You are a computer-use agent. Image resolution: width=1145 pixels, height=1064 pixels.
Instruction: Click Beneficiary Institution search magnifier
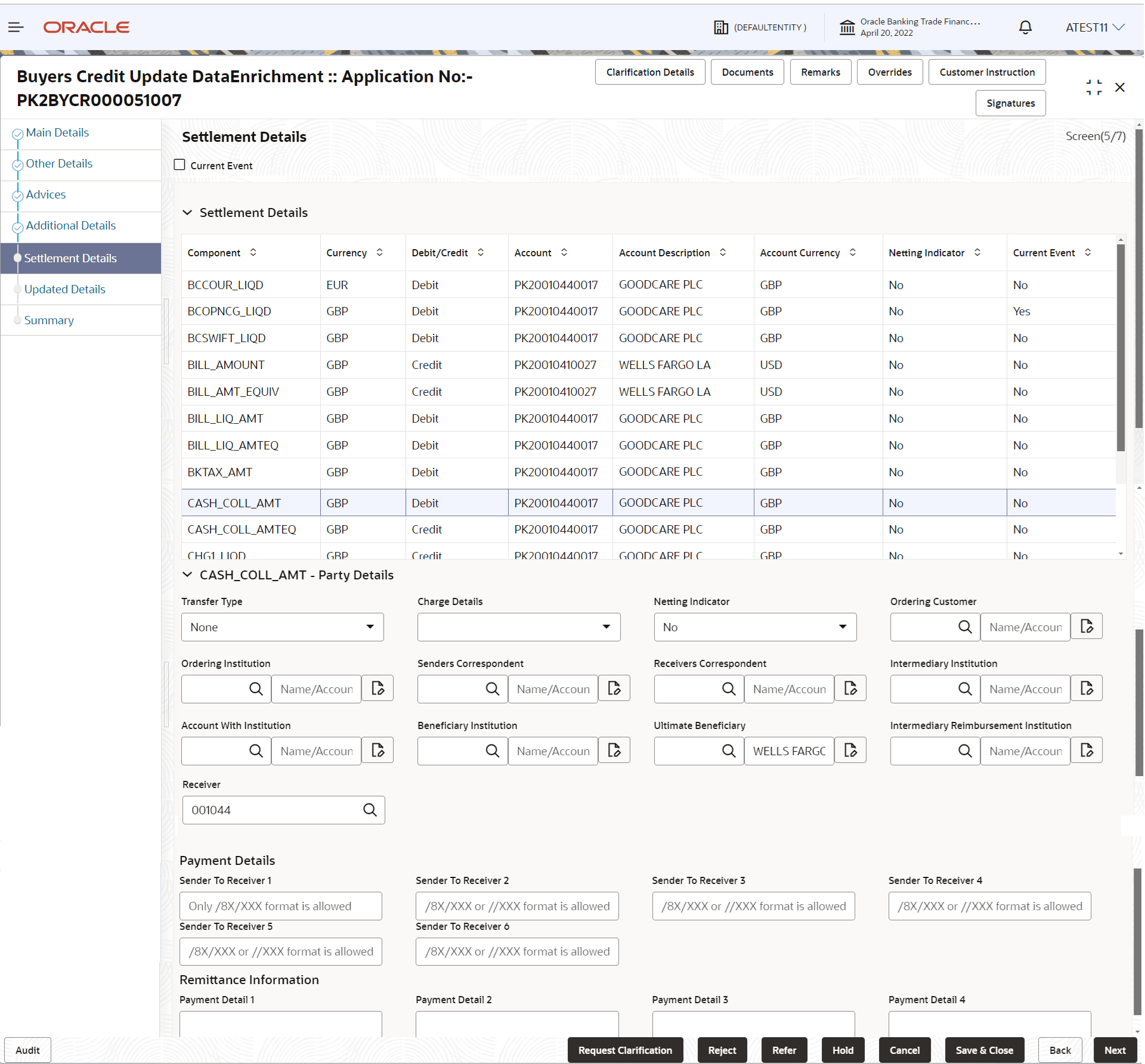point(492,750)
